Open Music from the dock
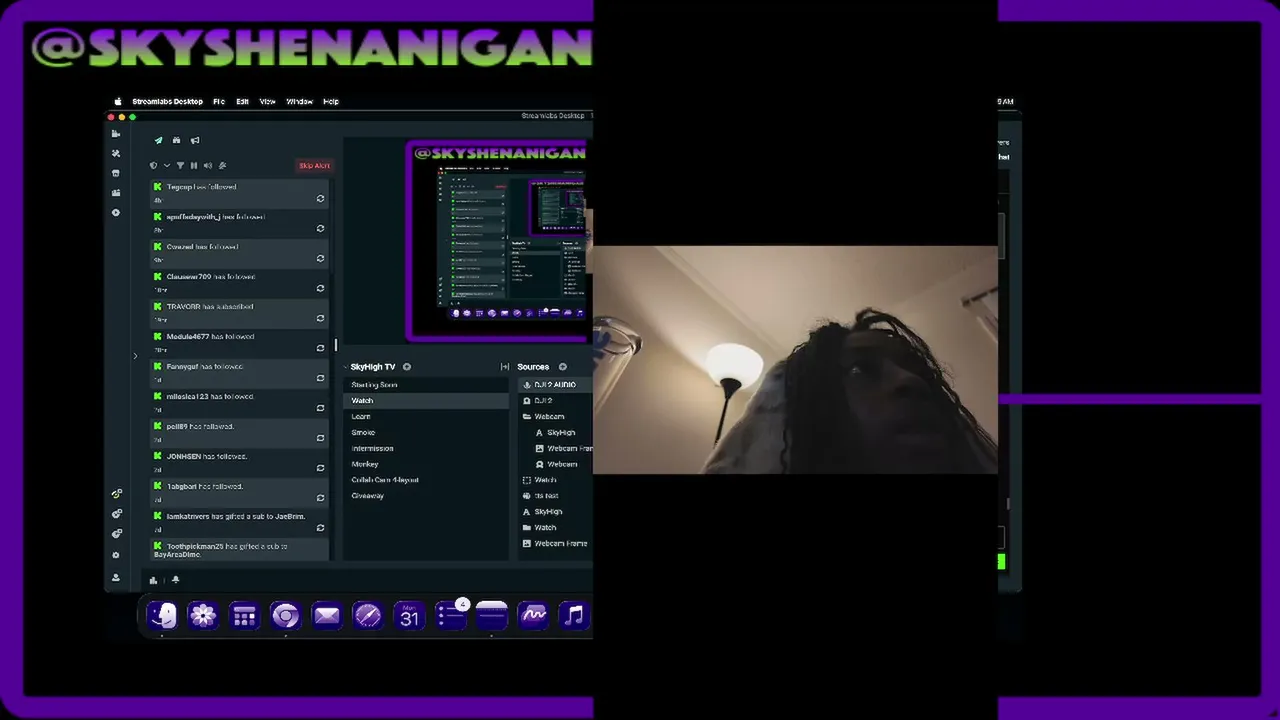The image size is (1280, 720). tap(573, 615)
